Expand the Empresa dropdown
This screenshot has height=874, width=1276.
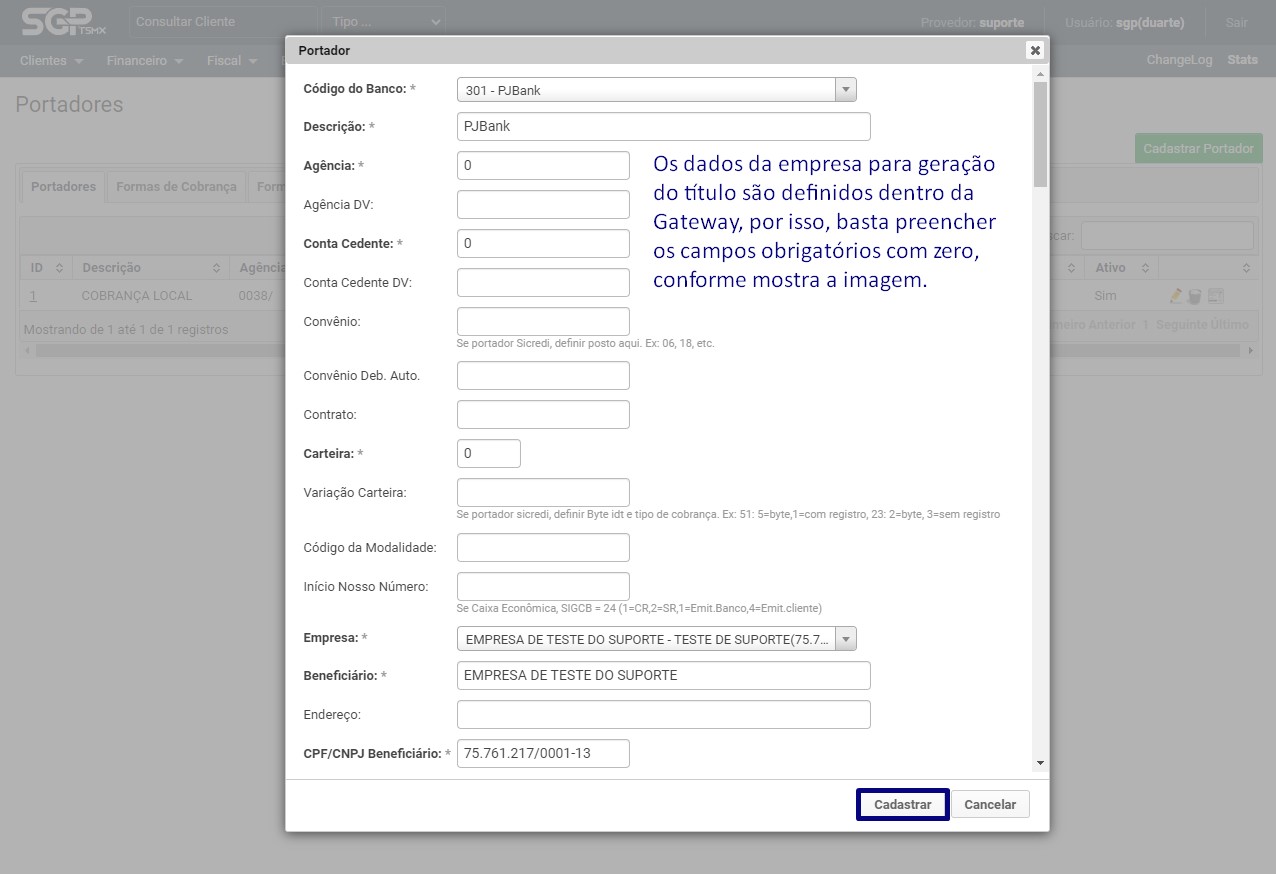pos(846,639)
